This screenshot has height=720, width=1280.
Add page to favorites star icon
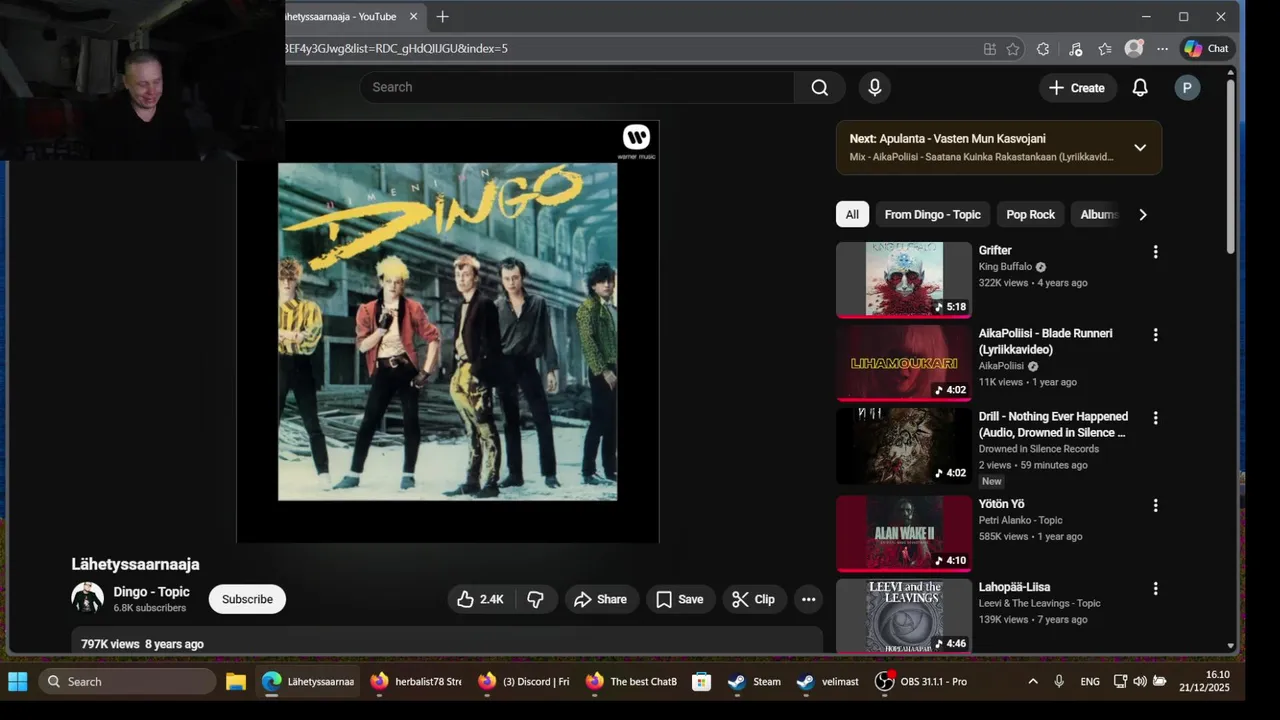(1013, 48)
